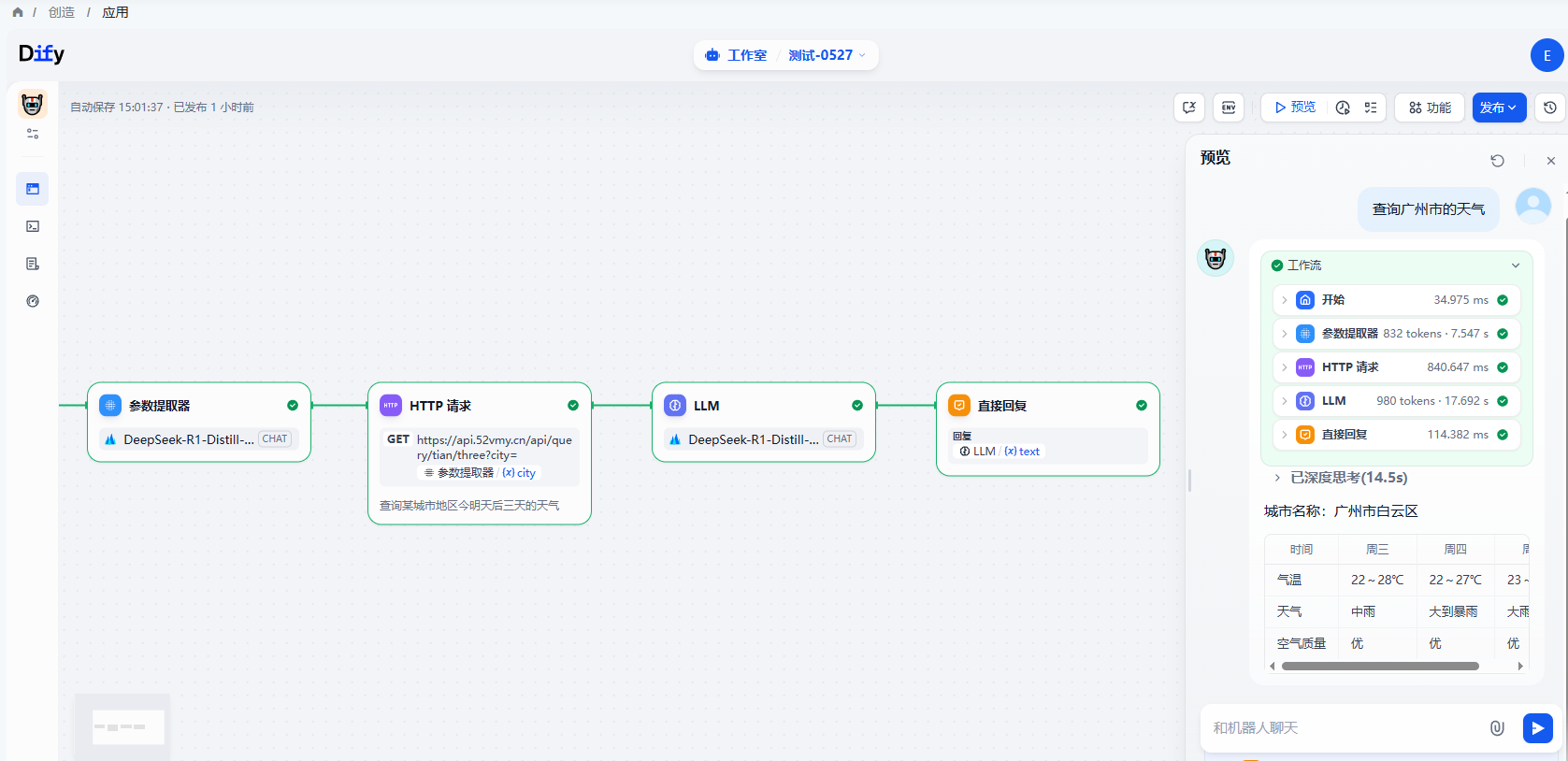Click the send message arrow button

point(1537,727)
